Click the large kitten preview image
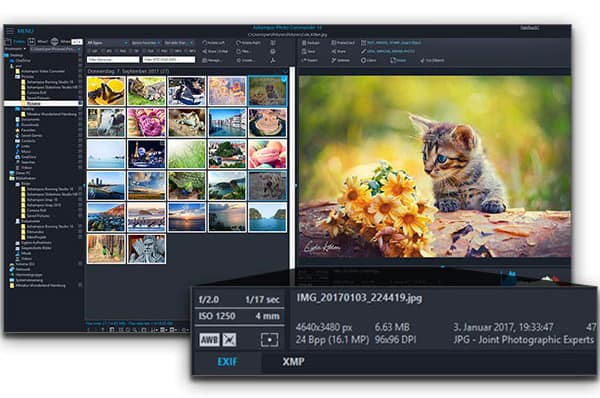 tap(435, 167)
